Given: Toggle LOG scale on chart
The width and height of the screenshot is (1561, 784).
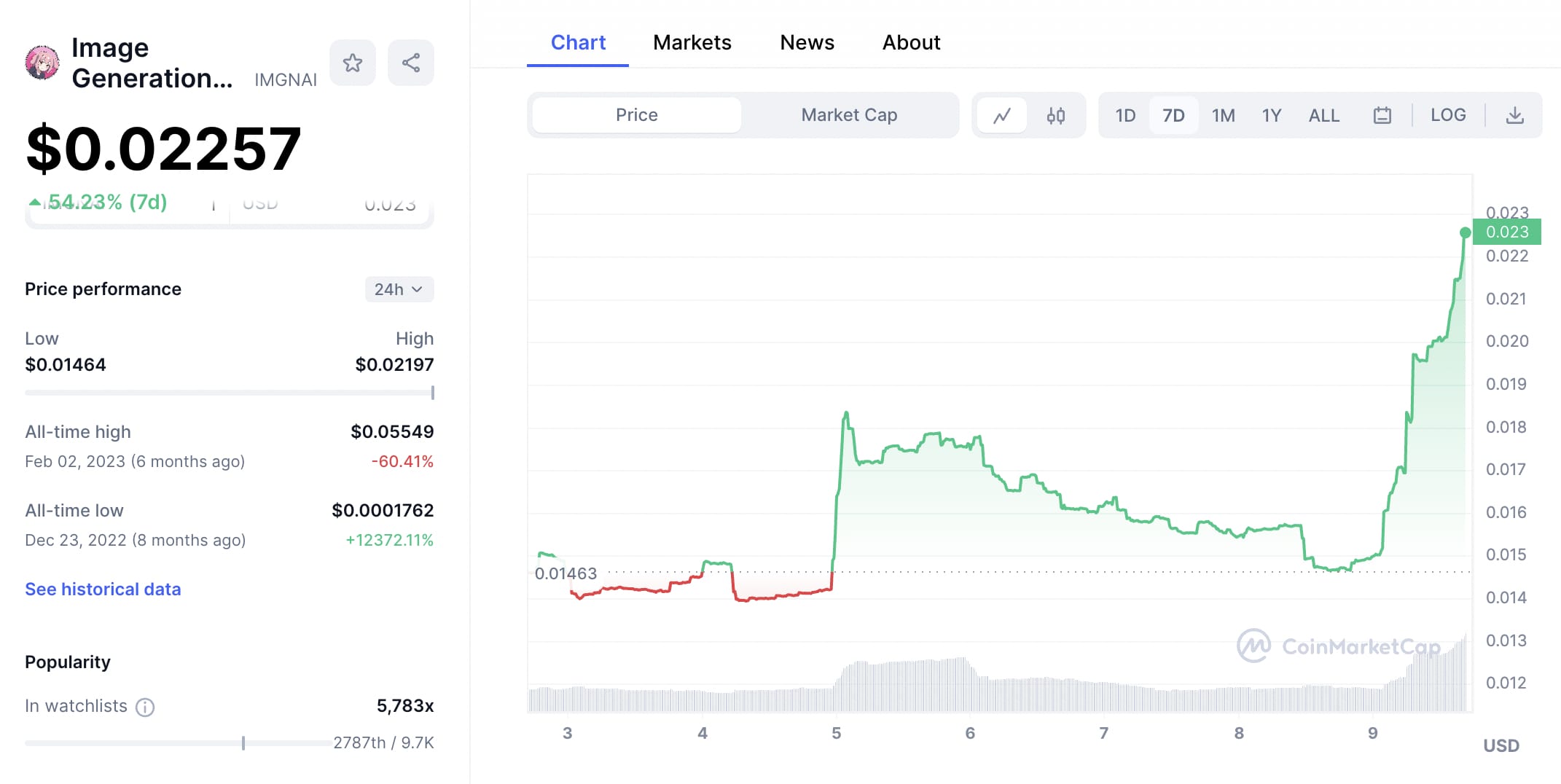Looking at the screenshot, I should [1447, 115].
